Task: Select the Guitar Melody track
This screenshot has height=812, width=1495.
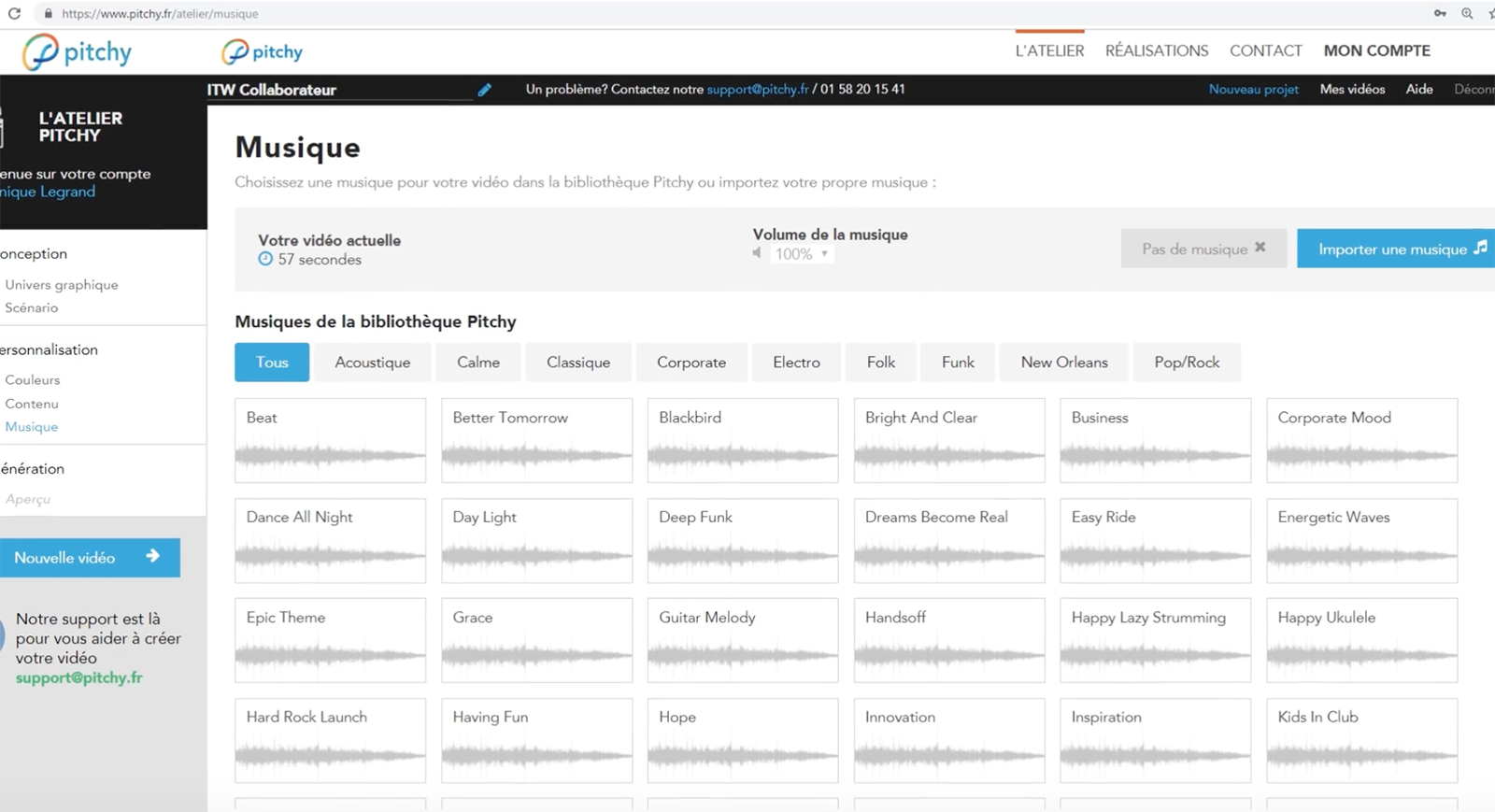Action: pos(743,640)
